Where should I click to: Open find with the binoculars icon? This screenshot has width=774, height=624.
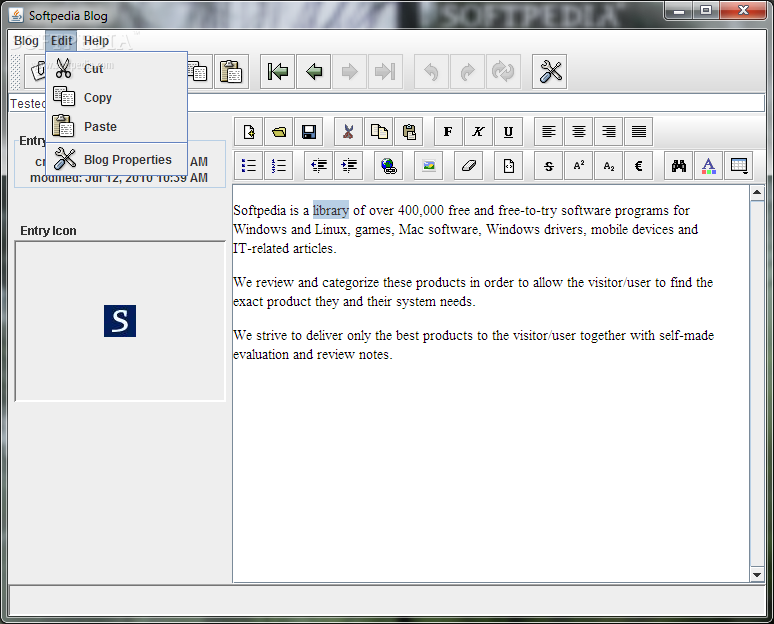coord(679,166)
